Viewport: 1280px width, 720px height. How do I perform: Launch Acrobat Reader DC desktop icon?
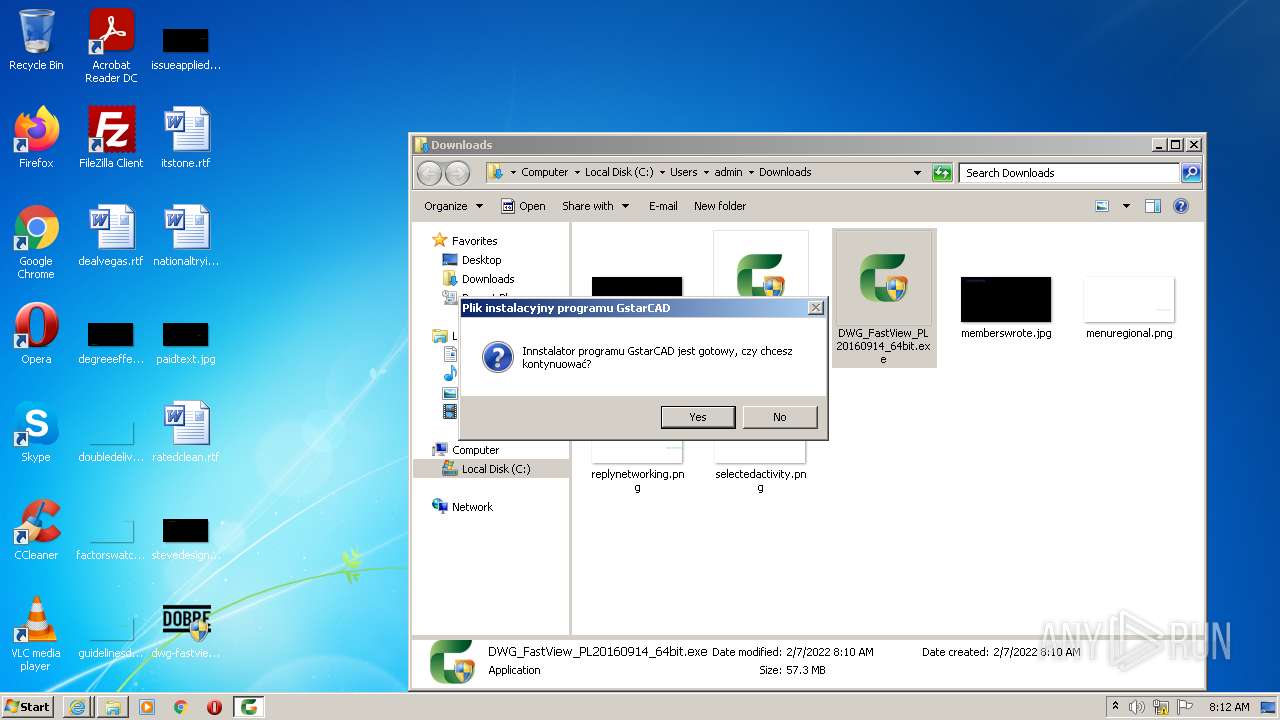coord(111,46)
